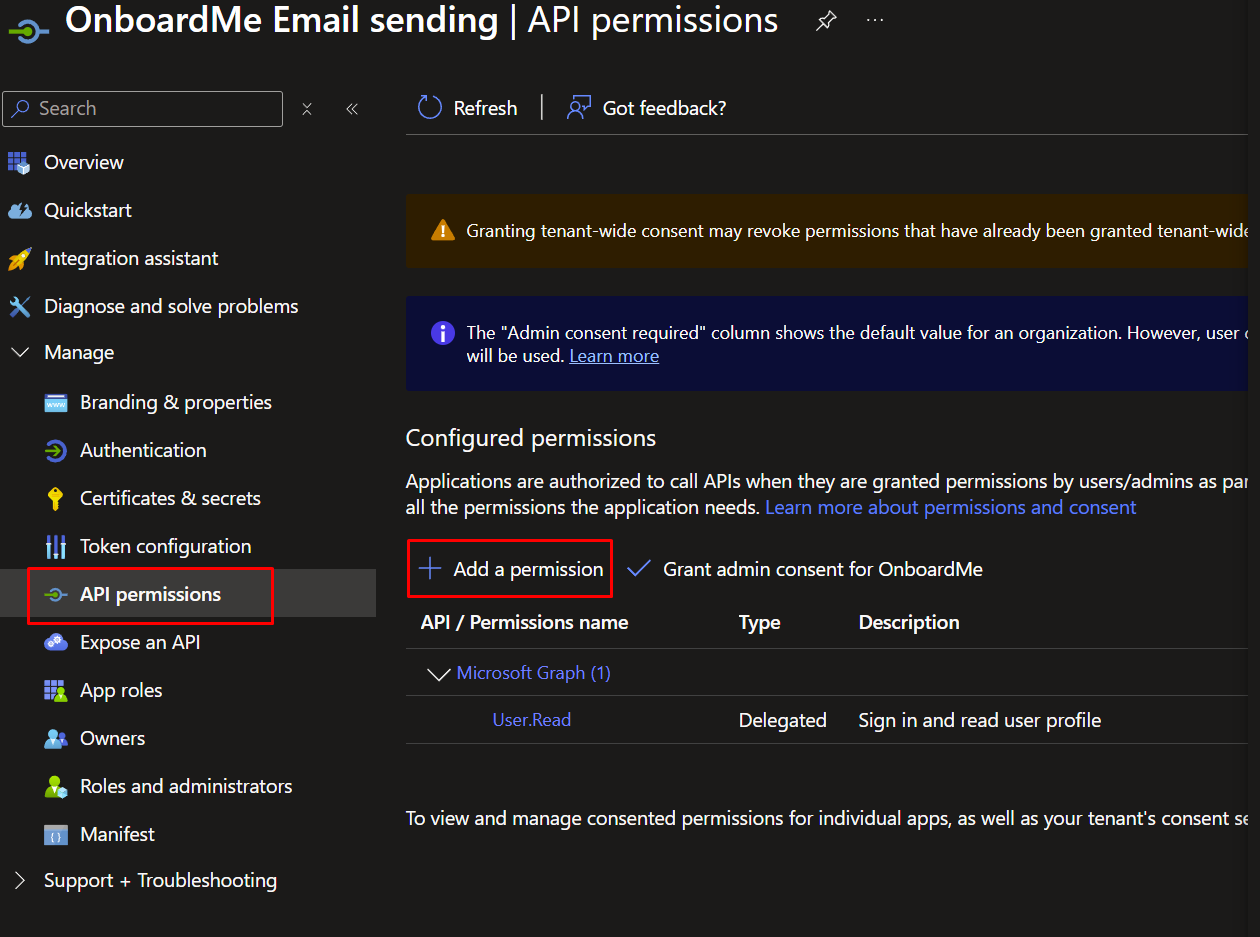The image size is (1260, 937).
Task: Collapse the Microsoft Graph (1) permissions group
Action: (438, 674)
